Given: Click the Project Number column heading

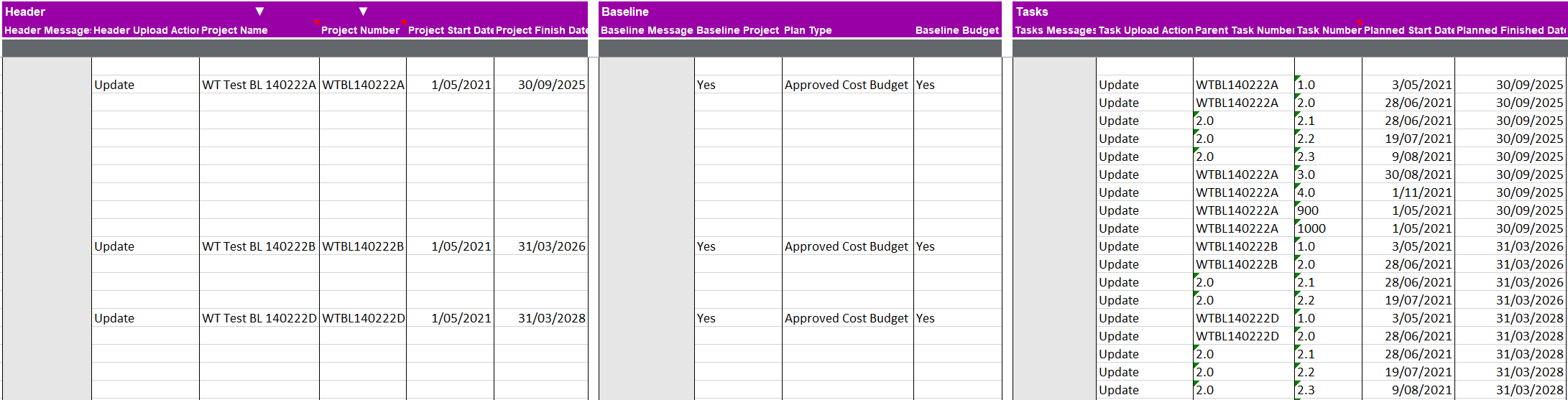Looking at the screenshot, I should click(x=360, y=30).
